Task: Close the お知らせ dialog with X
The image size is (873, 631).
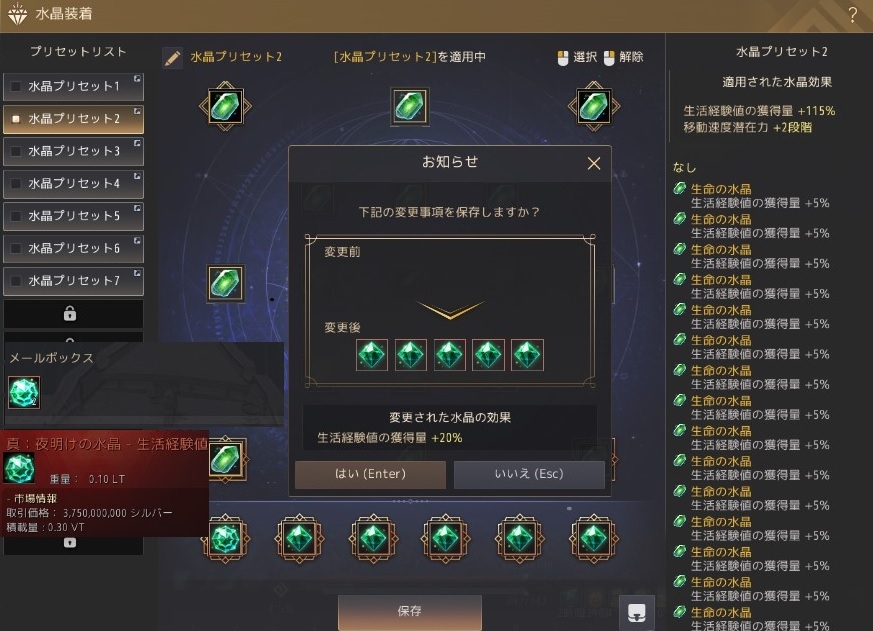Action: tap(594, 163)
